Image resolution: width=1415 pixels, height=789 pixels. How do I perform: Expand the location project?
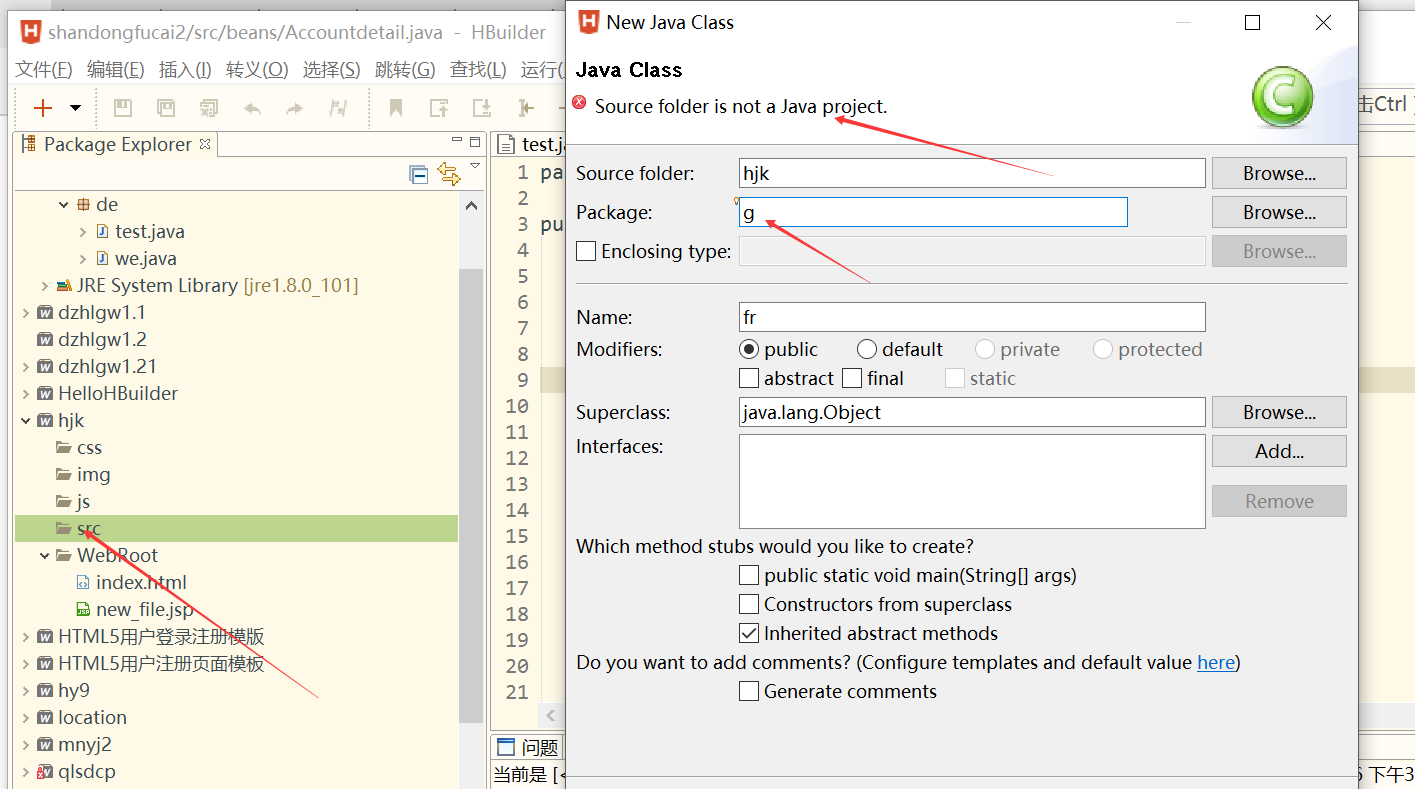click(25, 717)
